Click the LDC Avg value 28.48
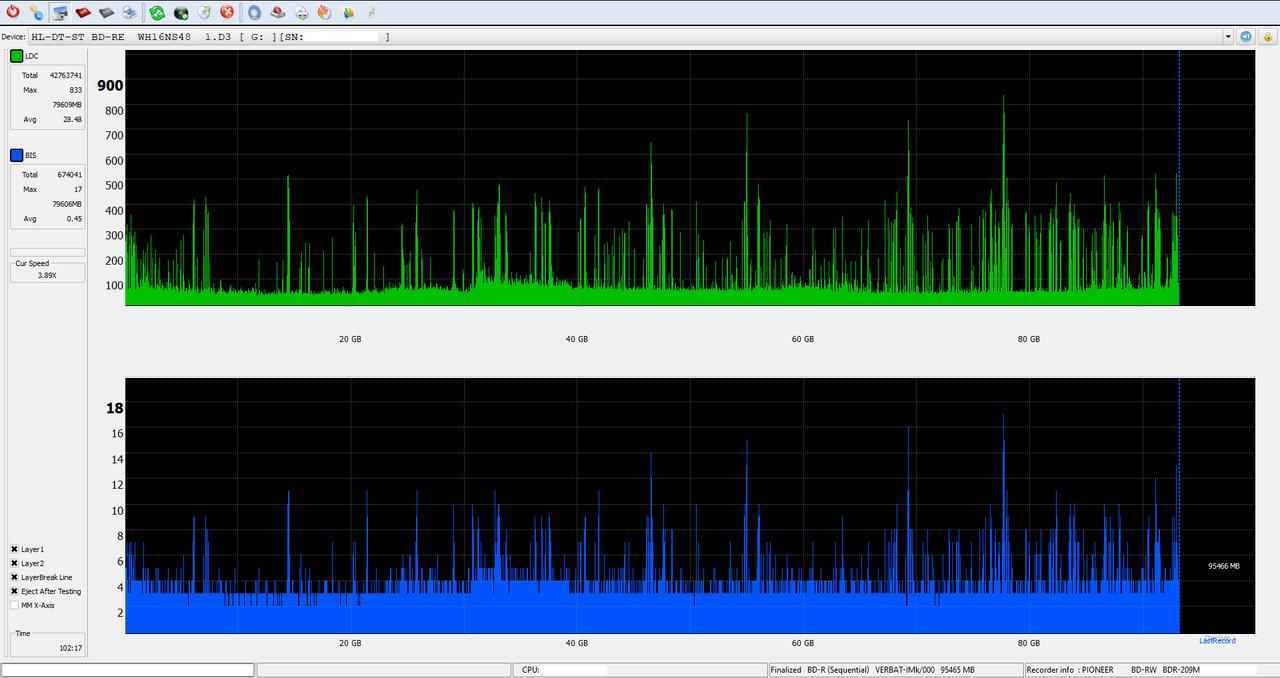The height and width of the screenshot is (678, 1280). (72, 119)
